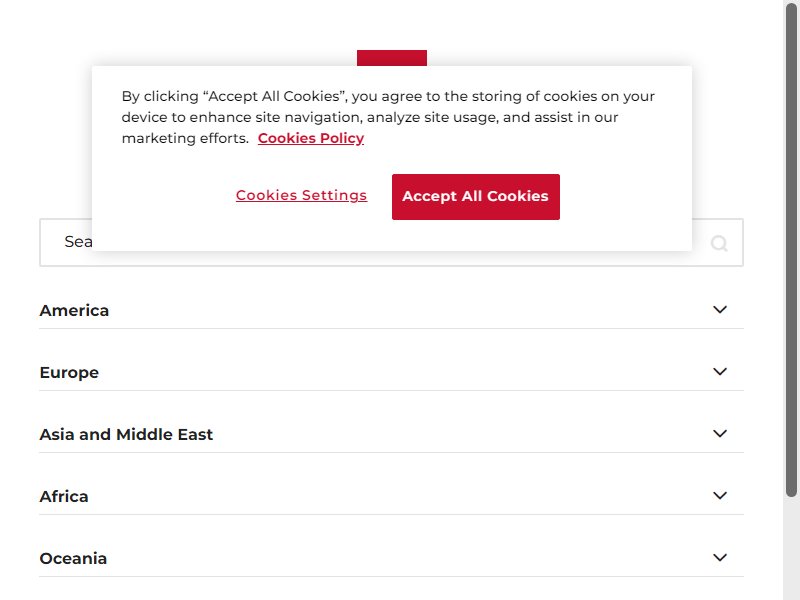This screenshot has height=600, width=800.
Task: Open the Oceania region section
Action: 391,558
